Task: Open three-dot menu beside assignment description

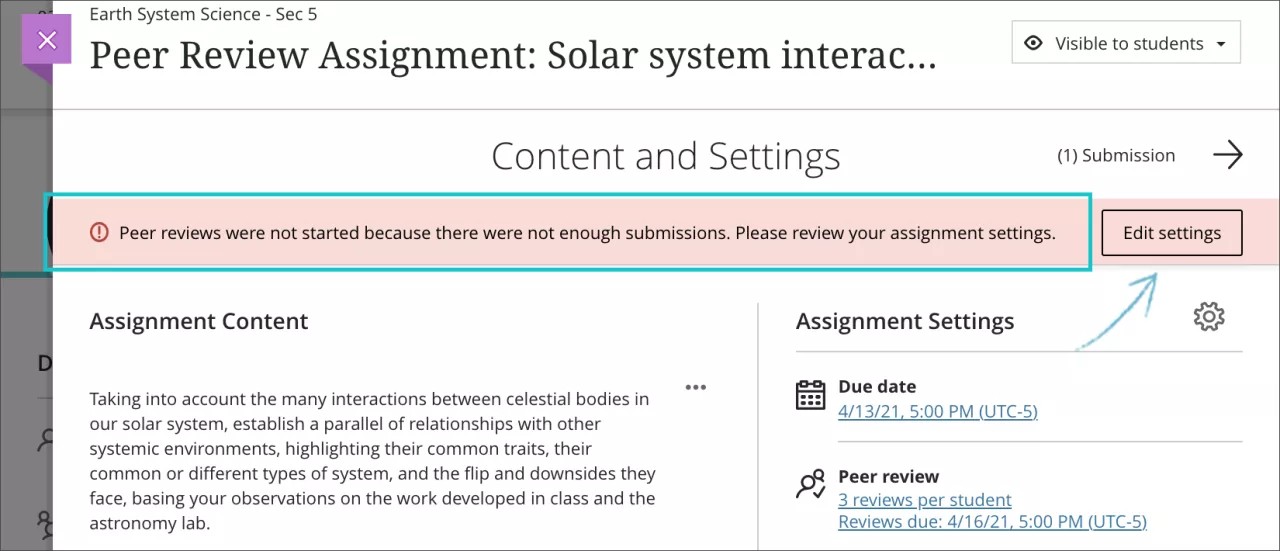Action: click(696, 388)
